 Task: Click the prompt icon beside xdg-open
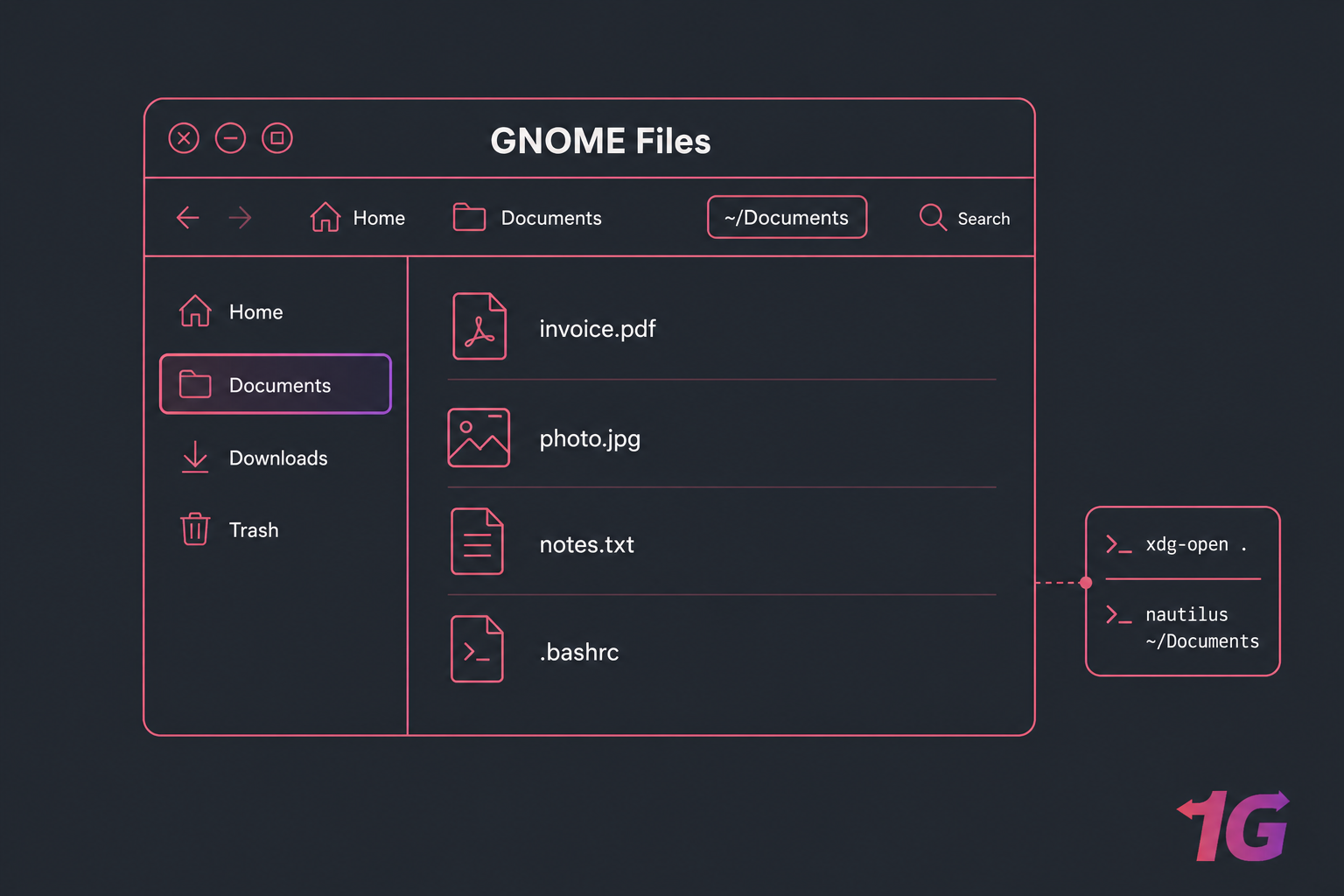coord(1119,544)
